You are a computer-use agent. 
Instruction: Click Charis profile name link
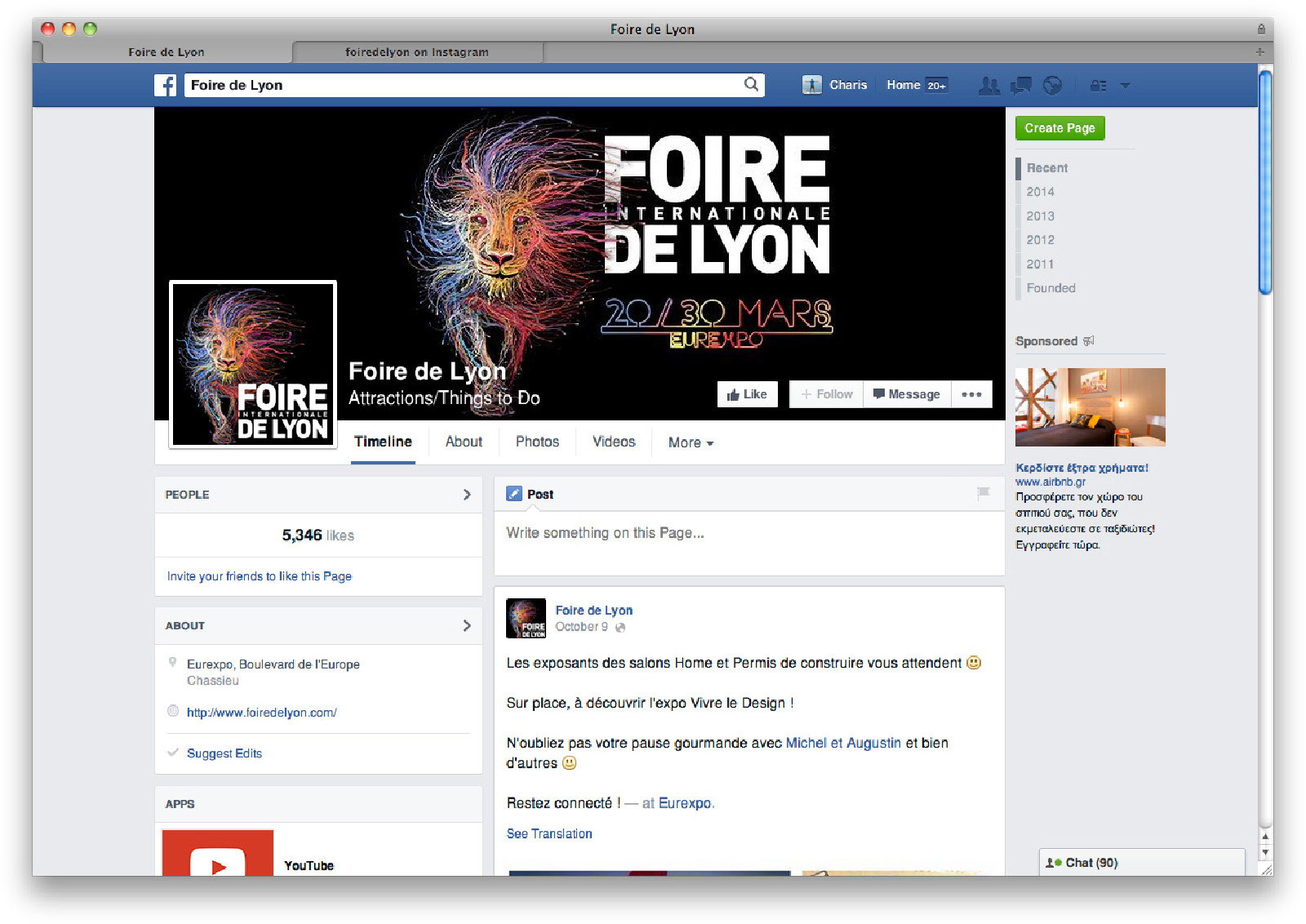click(848, 85)
